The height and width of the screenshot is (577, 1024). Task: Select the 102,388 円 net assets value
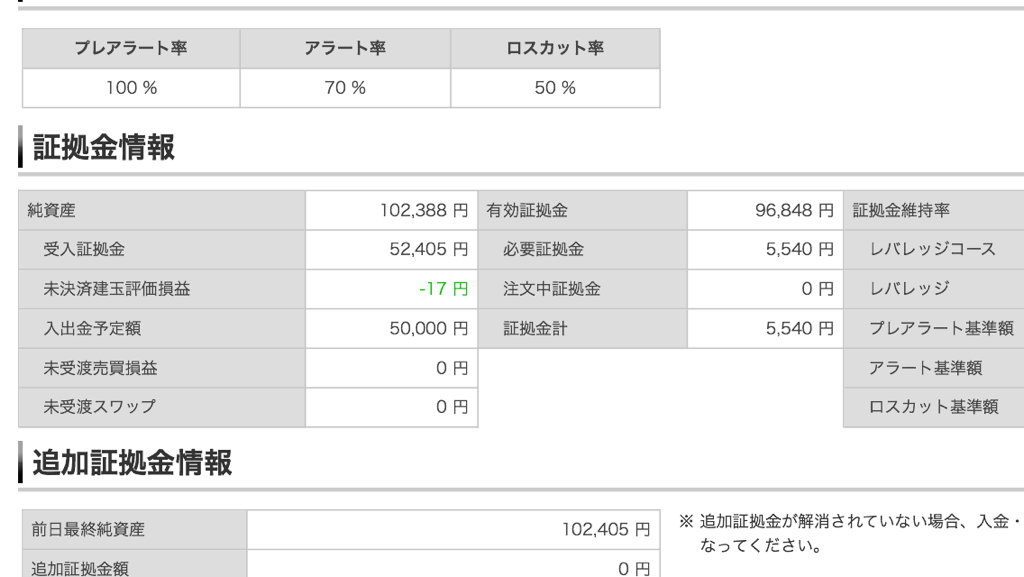(x=424, y=211)
